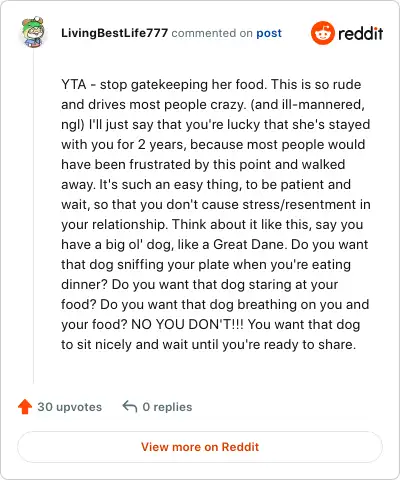
Task: Select the "30 upvotes" count label
Action: pos(70,407)
